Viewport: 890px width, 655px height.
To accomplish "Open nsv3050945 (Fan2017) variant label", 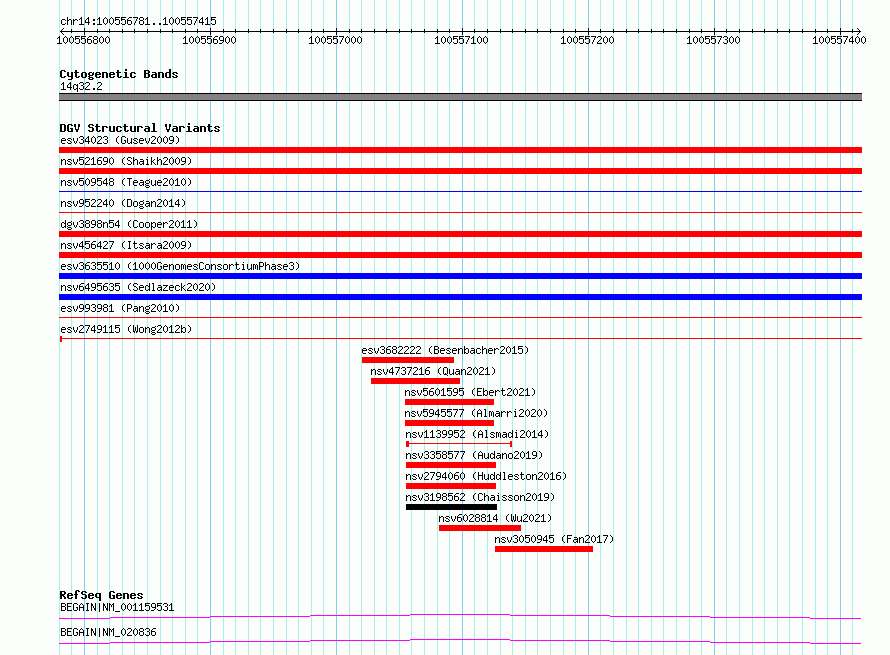I will click(554, 539).
